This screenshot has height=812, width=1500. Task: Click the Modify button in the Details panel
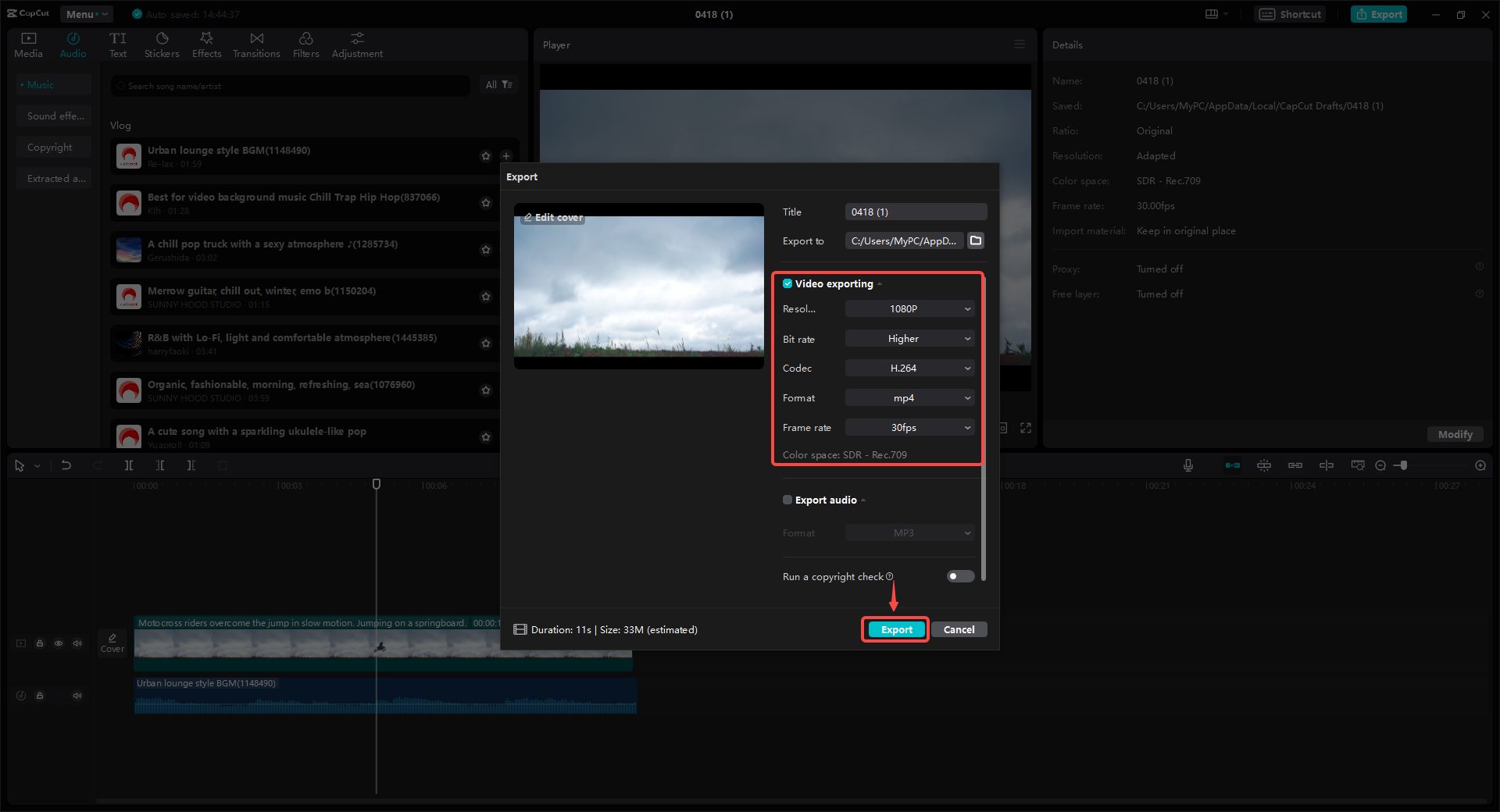click(1455, 434)
